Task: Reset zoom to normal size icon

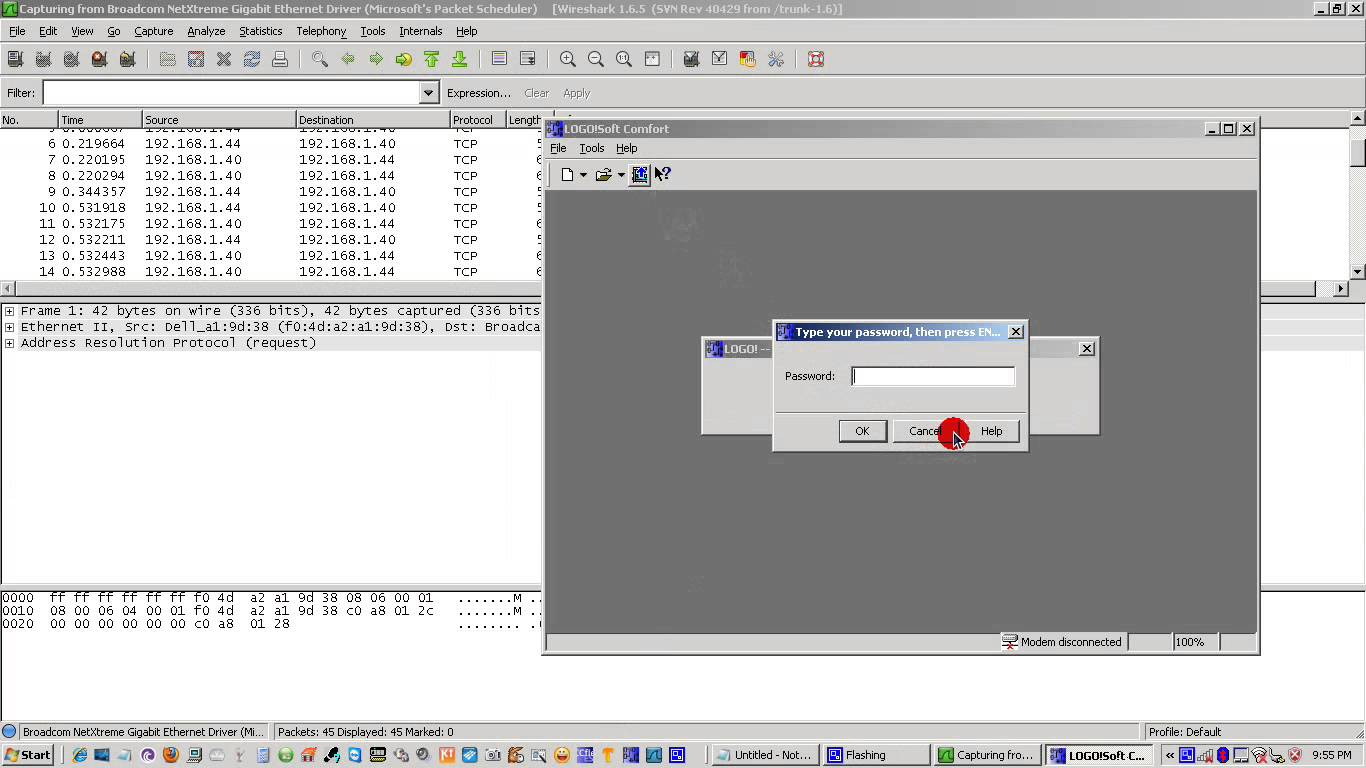Action: (x=623, y=59)
